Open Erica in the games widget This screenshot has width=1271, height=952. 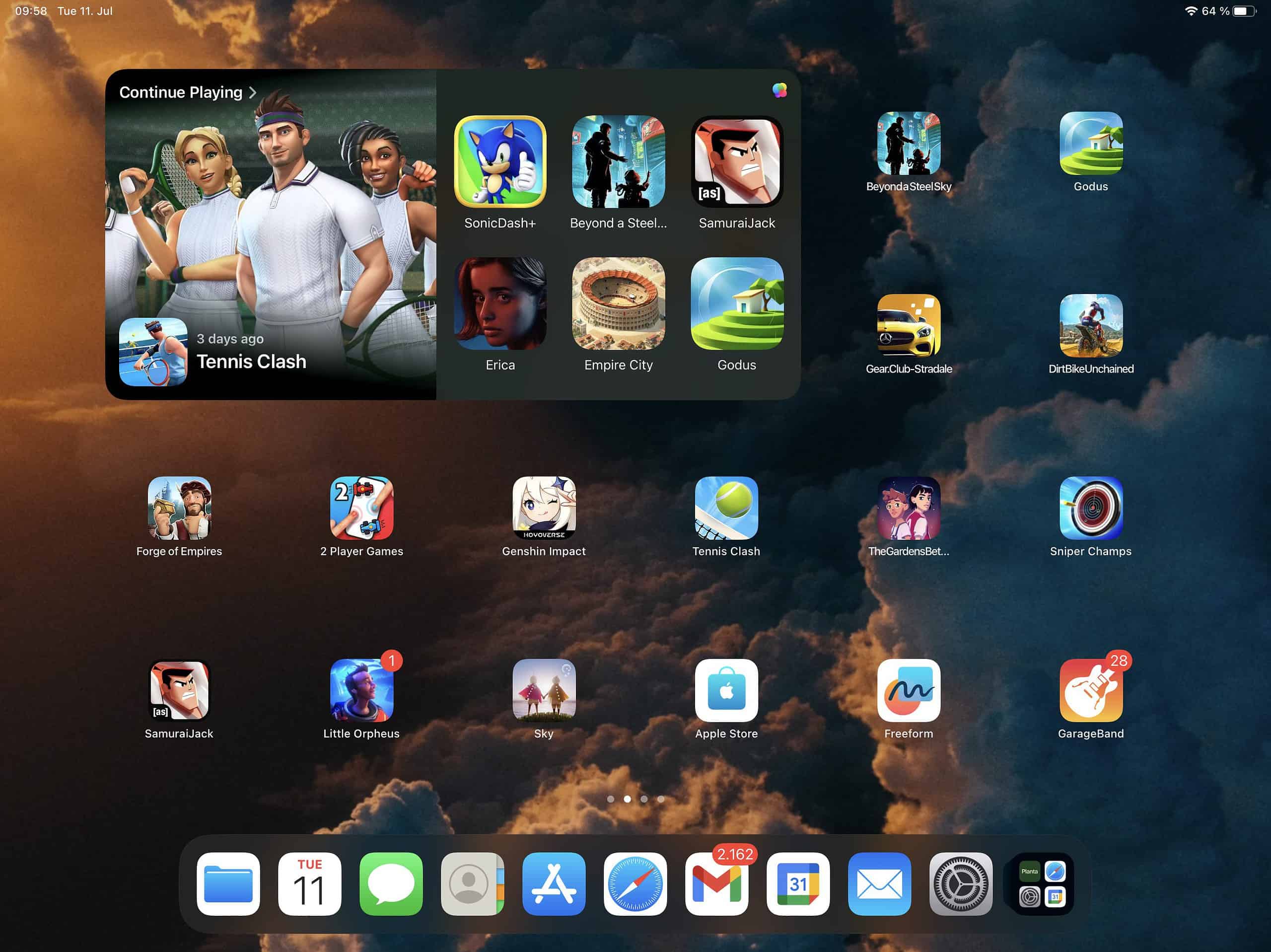(x=500, y=303)
